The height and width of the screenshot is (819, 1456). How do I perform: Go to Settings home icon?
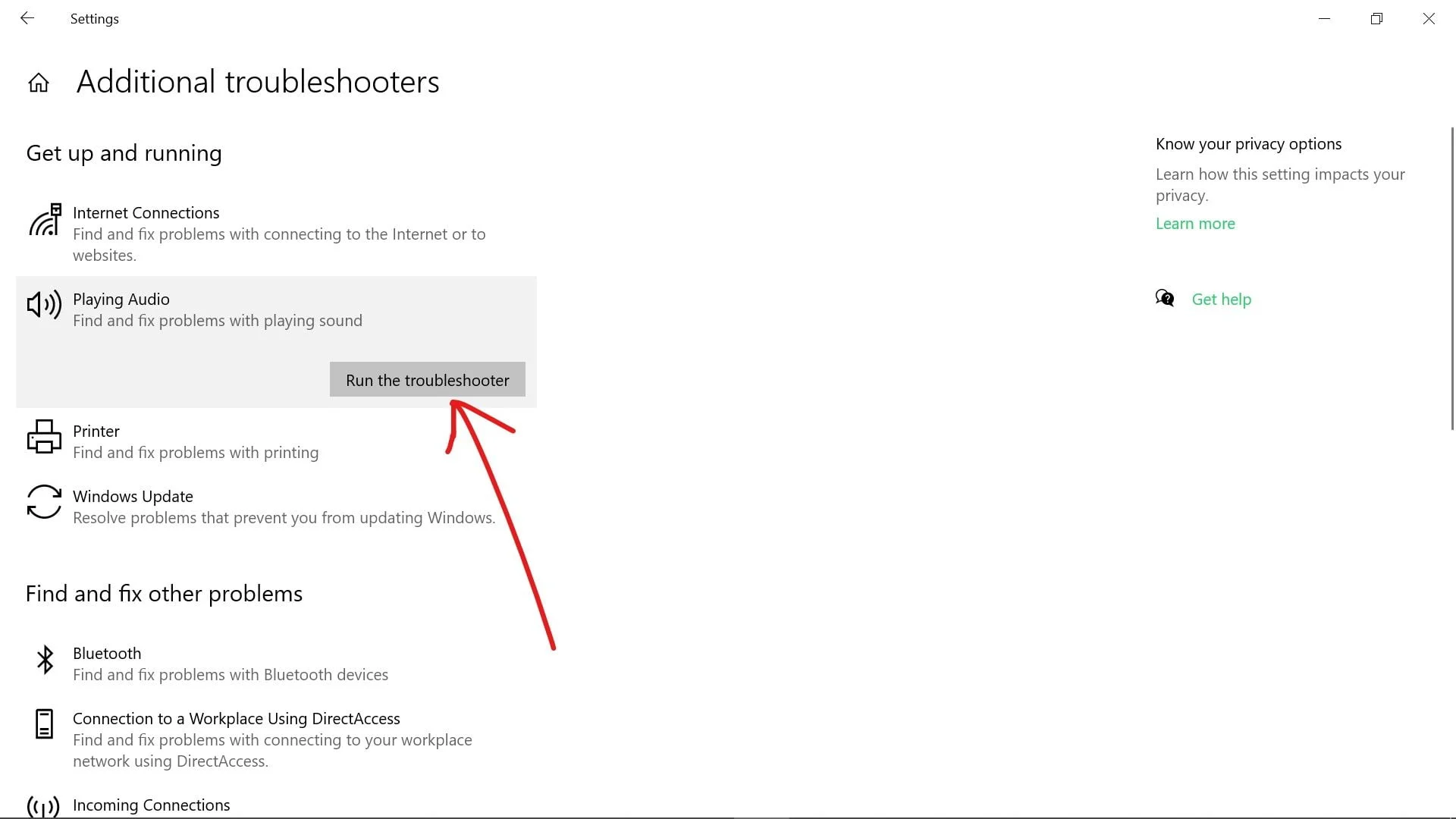coord(39,83)
